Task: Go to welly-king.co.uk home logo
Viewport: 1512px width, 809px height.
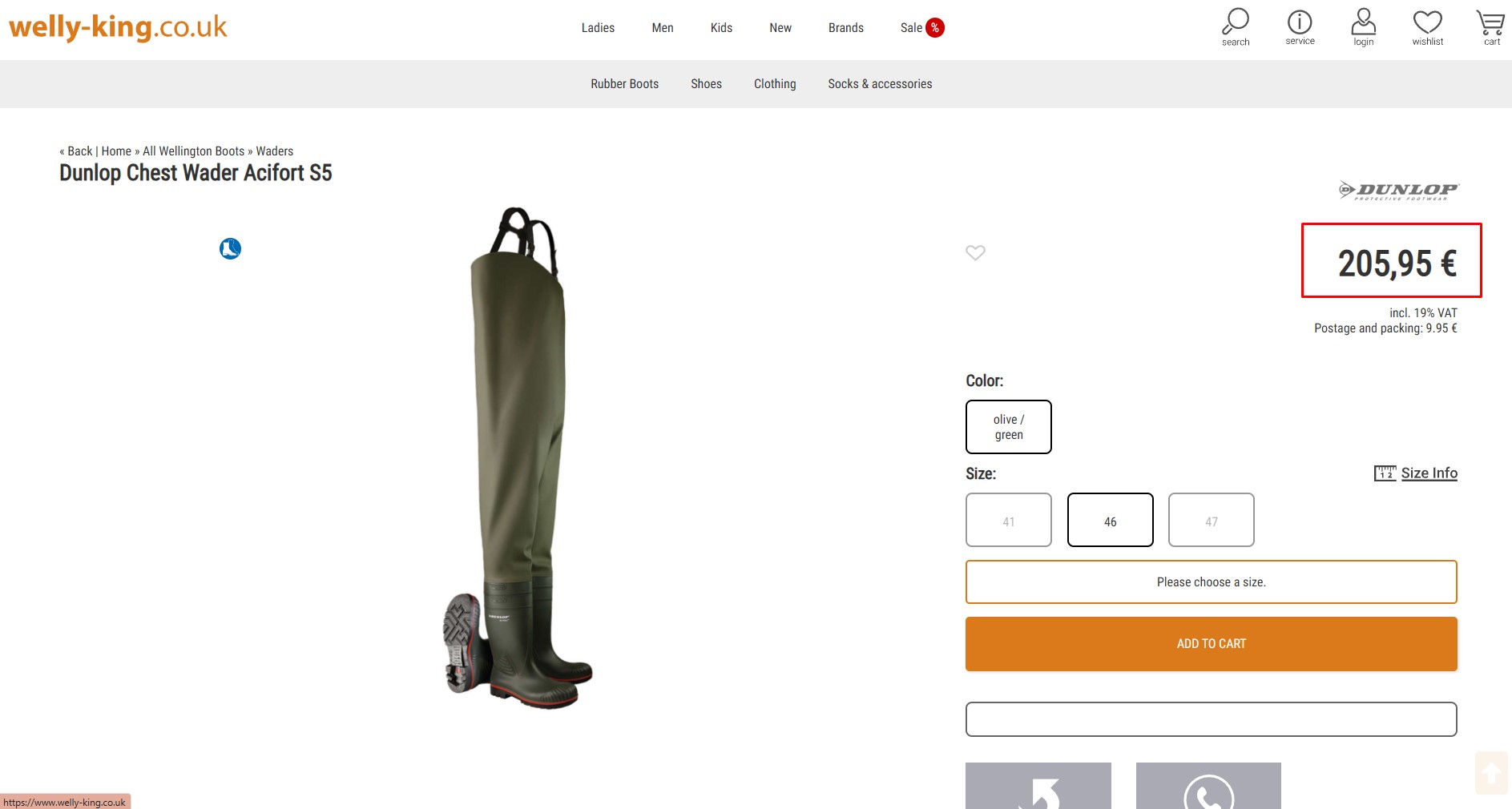Action: pos(118,26)
